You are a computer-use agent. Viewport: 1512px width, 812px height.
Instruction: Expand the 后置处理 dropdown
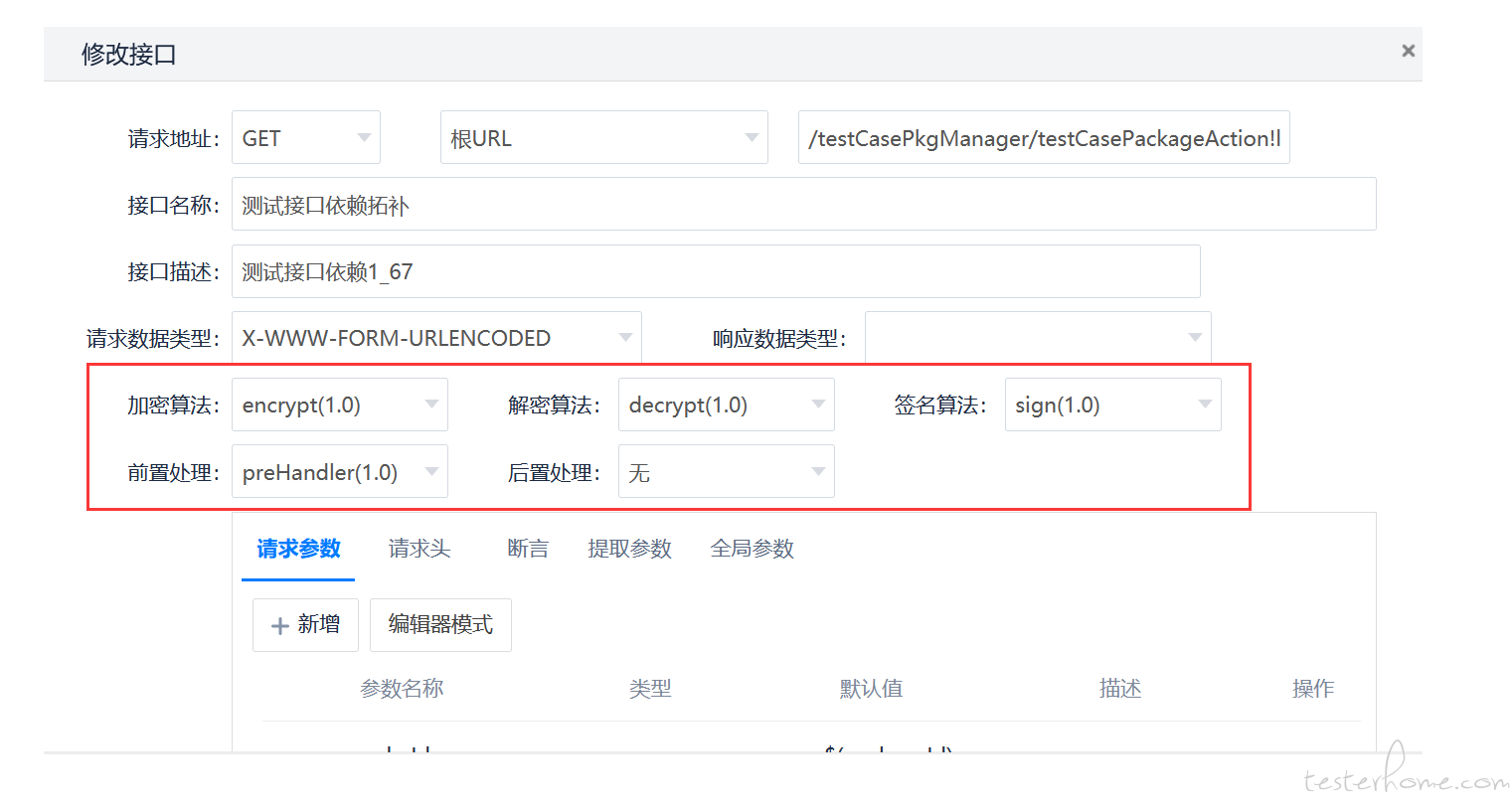[726, 472]
